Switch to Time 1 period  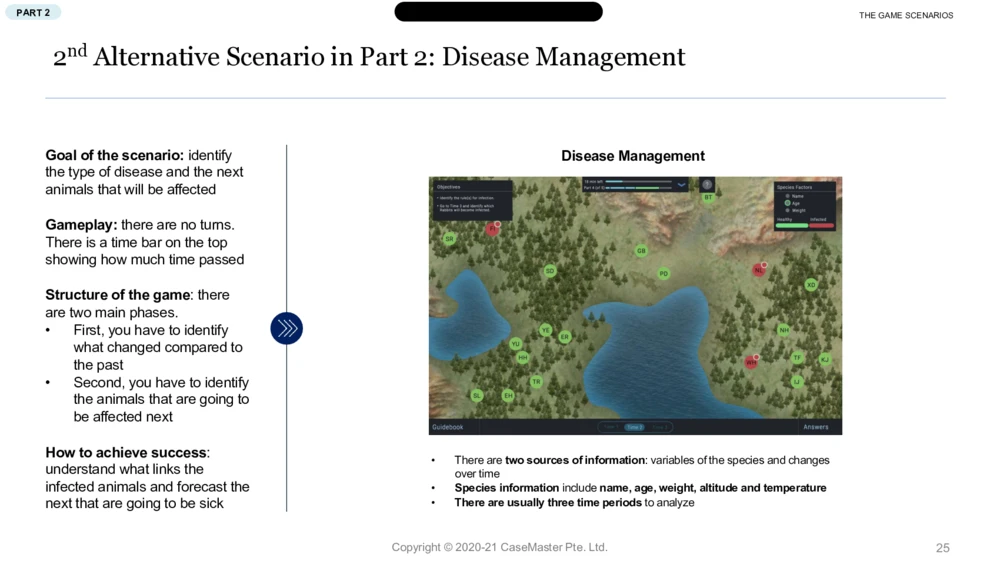click(x=609, y=427)
